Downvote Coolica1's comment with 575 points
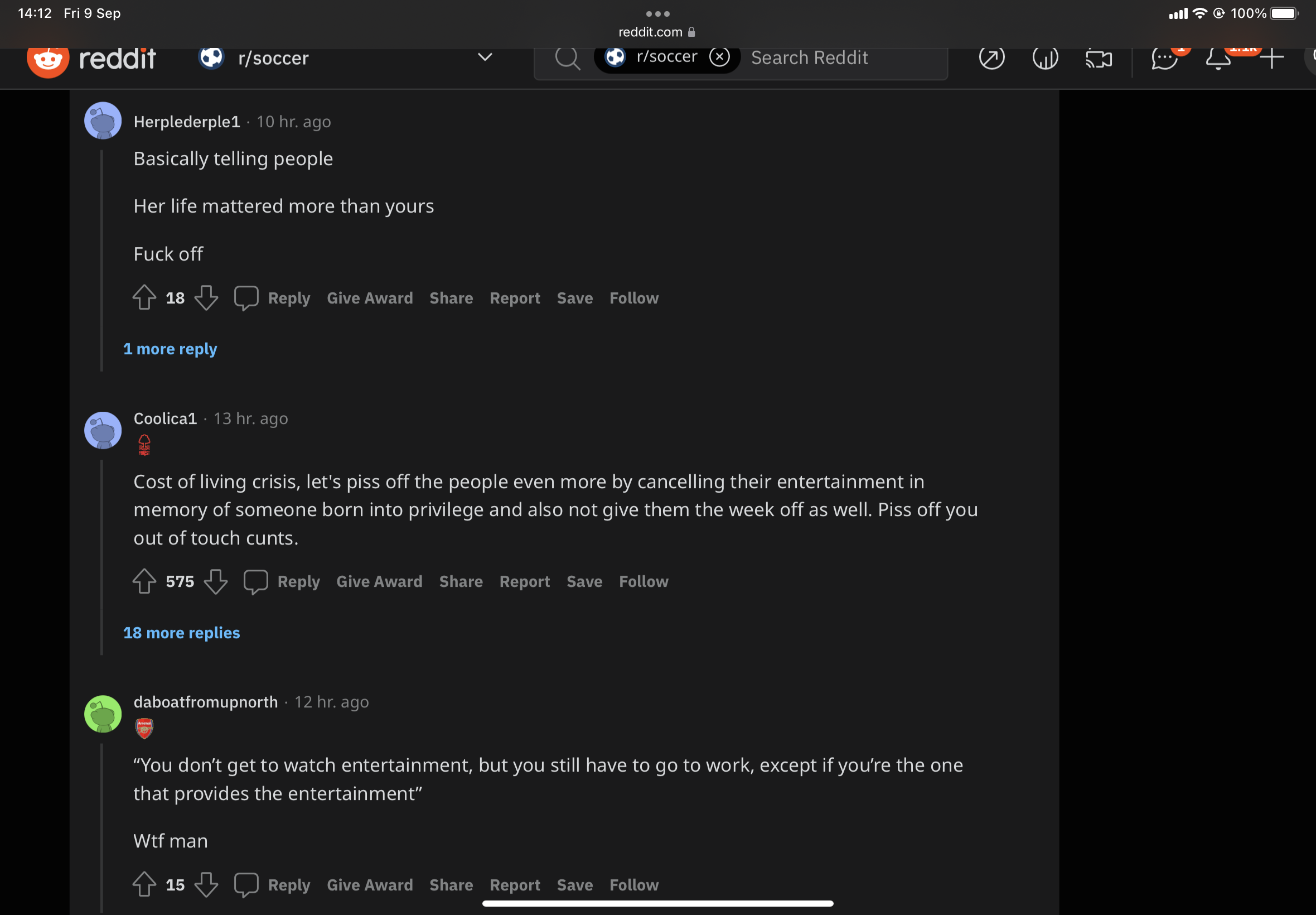The height and width of the screenshot is (915, 1316). pyautogui.click(x=215, y=581)
